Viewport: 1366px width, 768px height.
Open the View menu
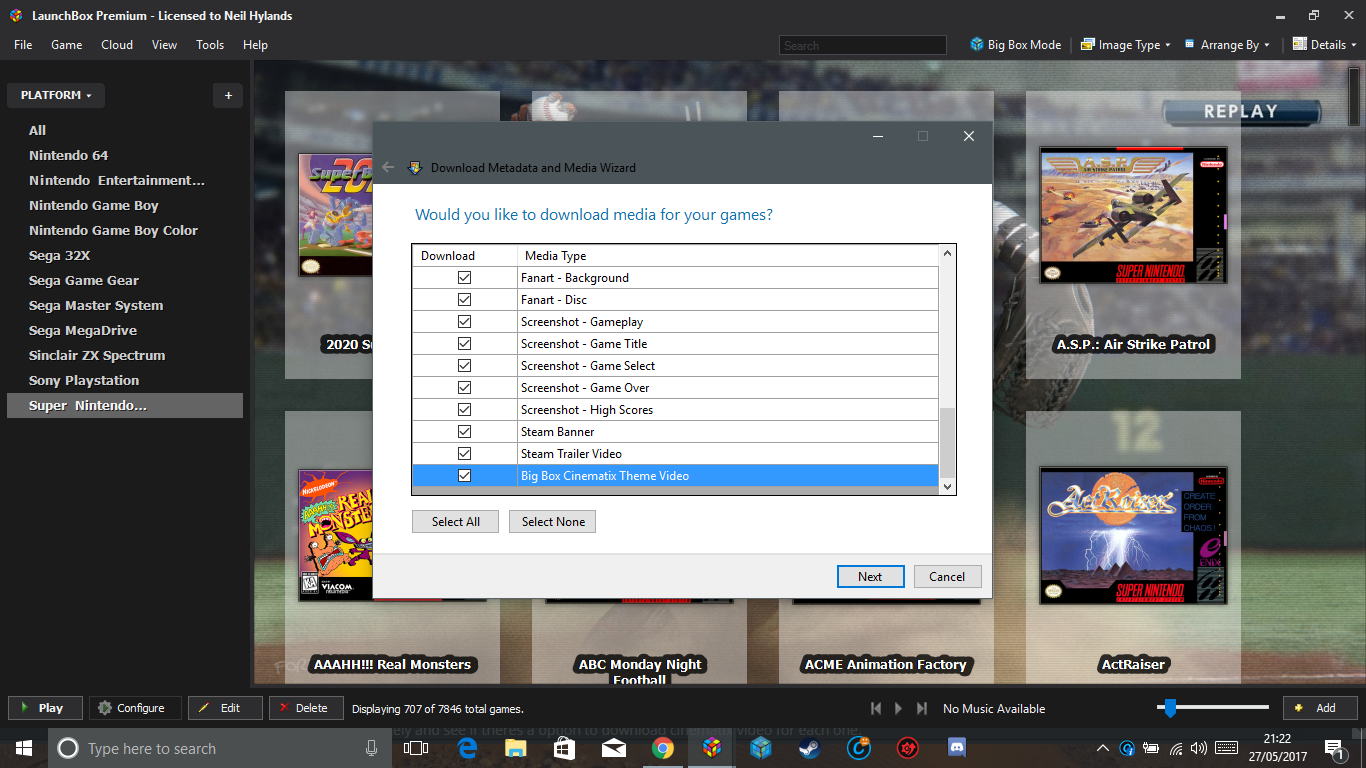click(x=164, y=45)
